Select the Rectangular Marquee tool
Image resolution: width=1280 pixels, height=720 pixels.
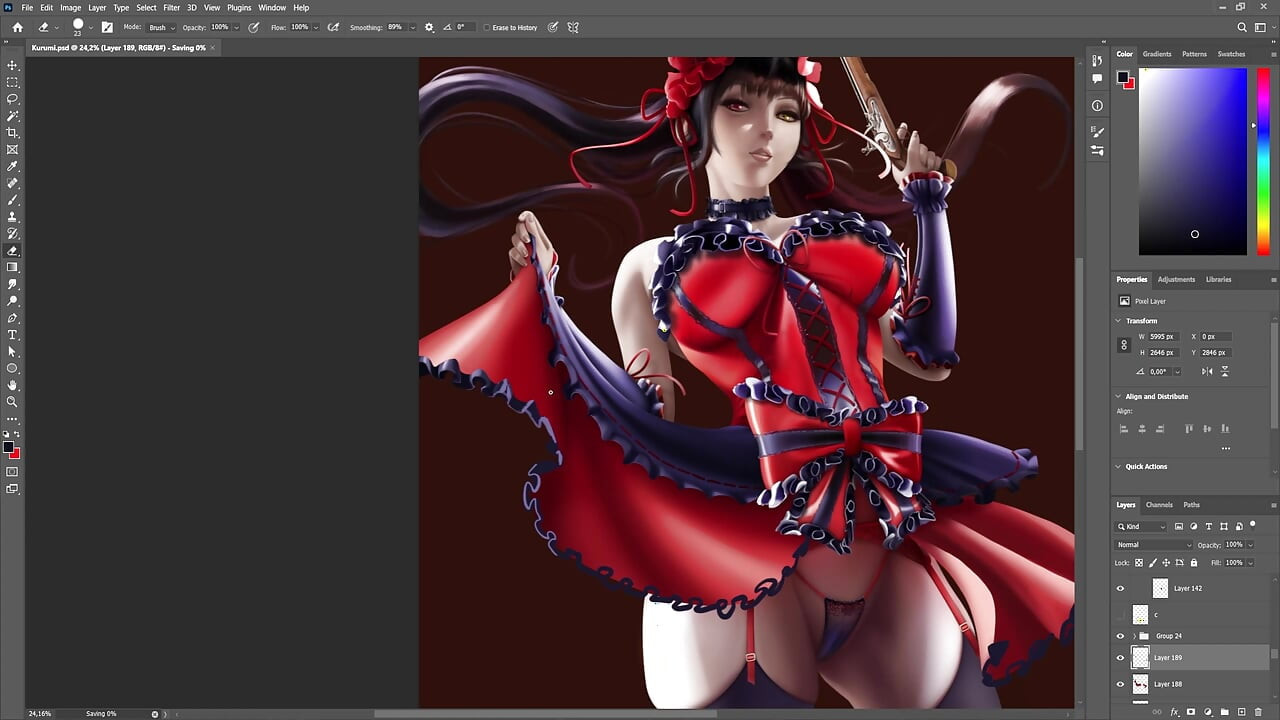click(13, 82)
